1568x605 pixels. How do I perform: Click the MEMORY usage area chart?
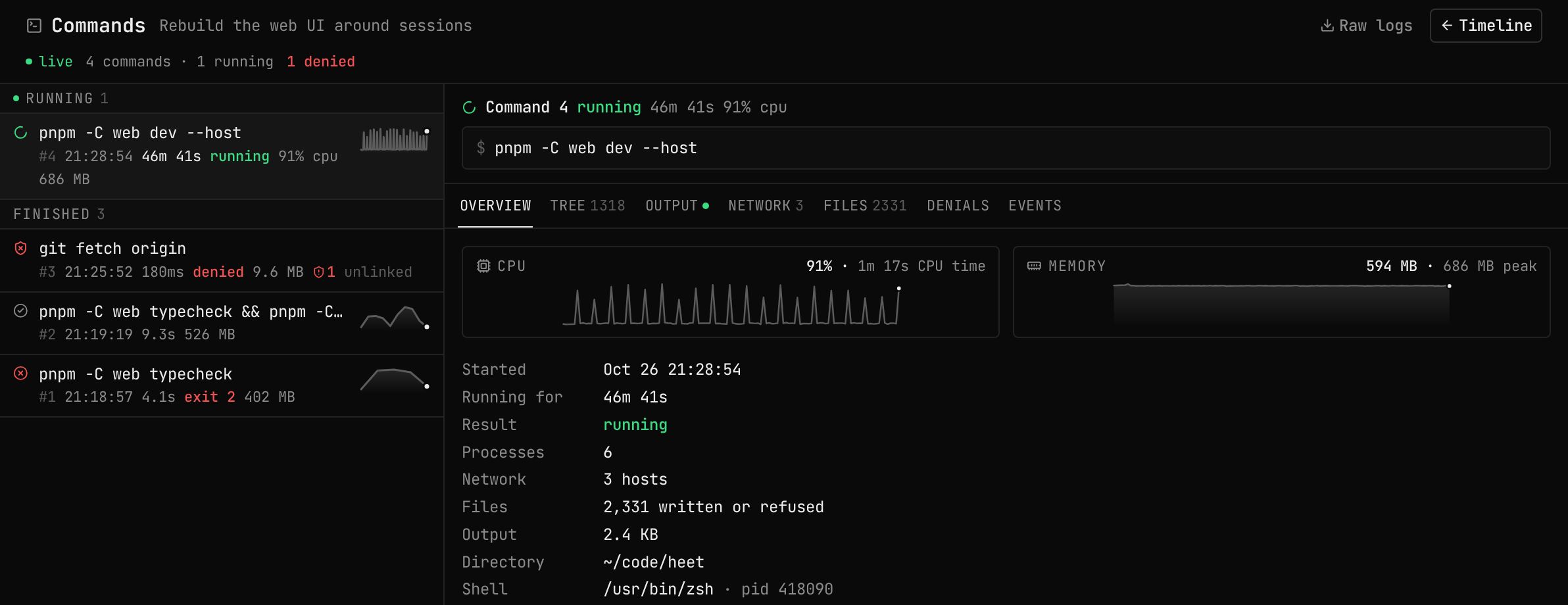(x=1281, y=304)
